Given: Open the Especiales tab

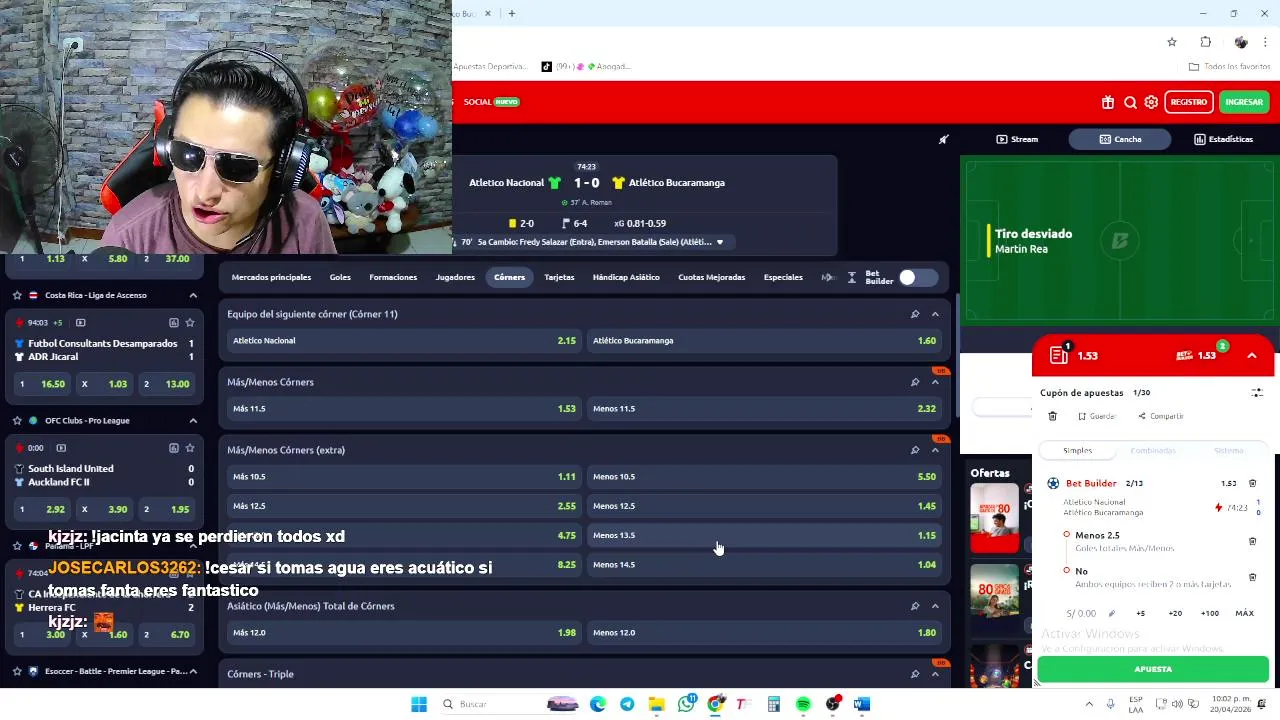Looking at the screenshot, I should pyautogui.click(x=783, y=277).
